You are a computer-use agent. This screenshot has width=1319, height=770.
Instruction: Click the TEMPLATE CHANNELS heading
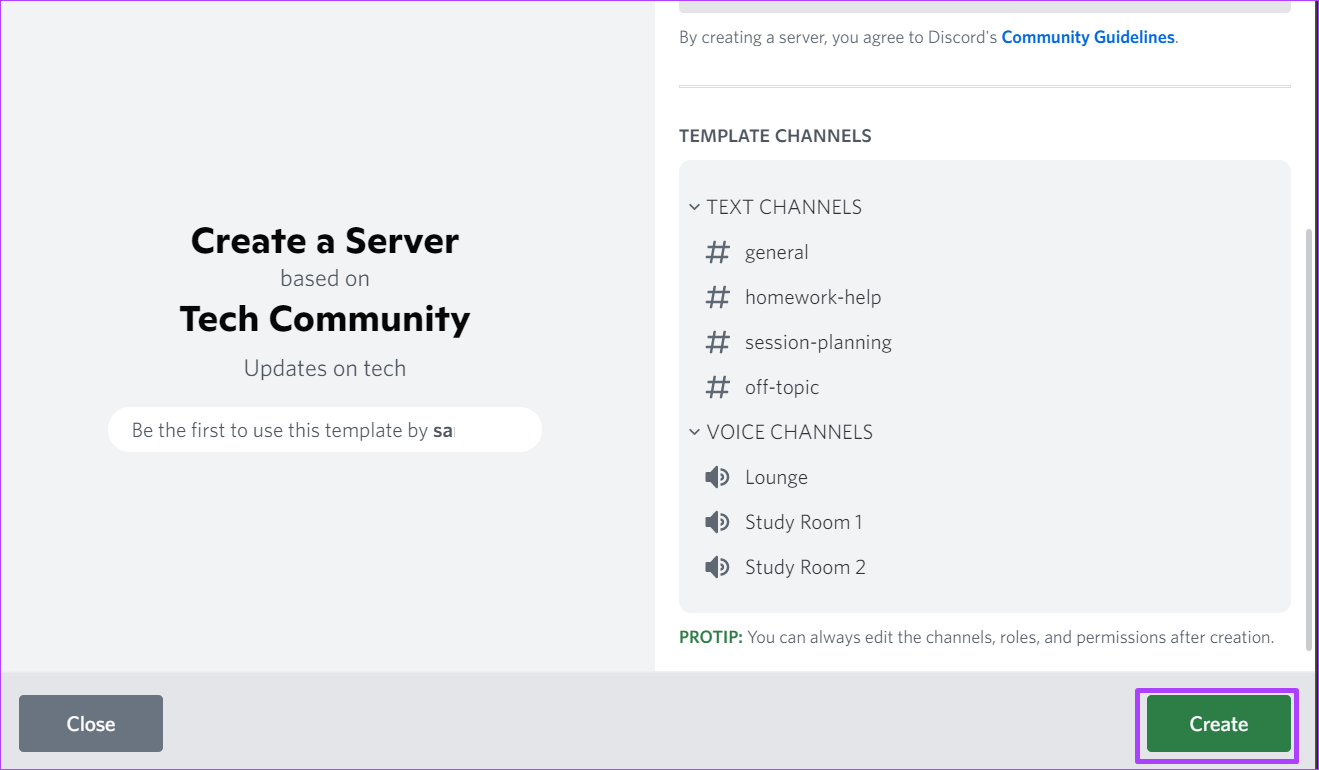click(775, 135)
